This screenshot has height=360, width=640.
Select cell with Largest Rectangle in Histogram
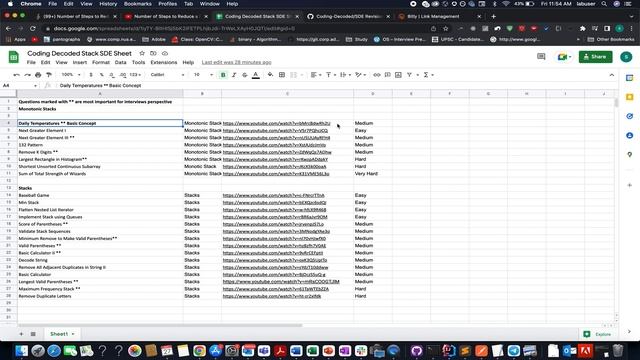[x=100, y=159]
